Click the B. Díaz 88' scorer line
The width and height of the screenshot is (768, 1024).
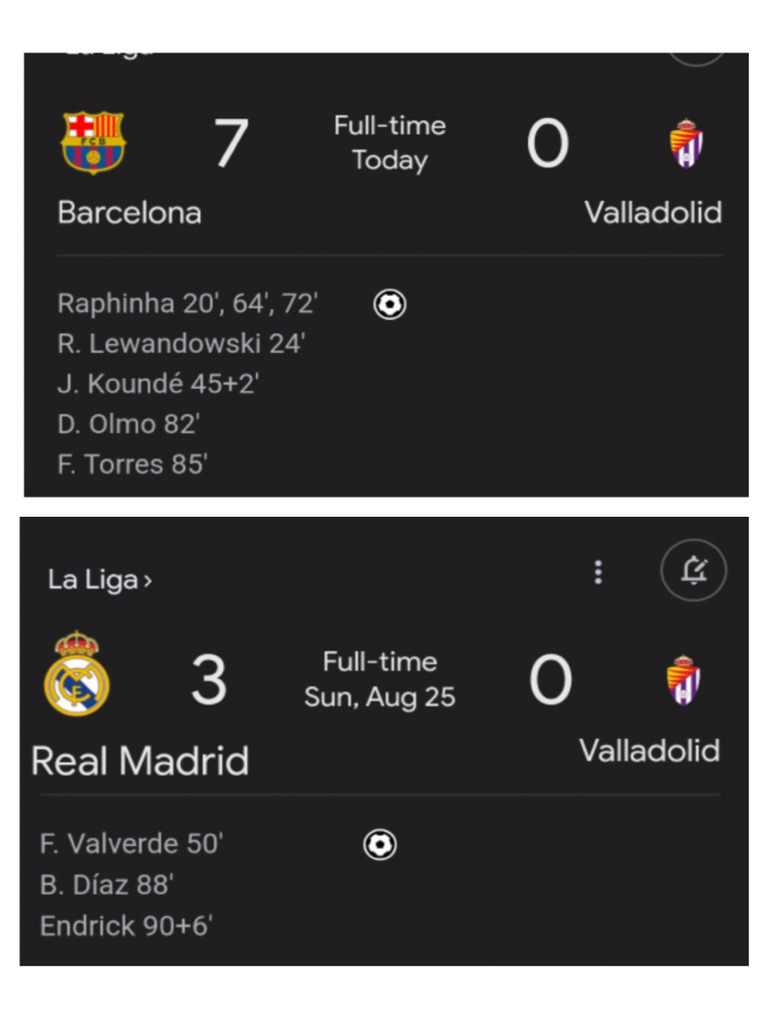(x=107, y=885)
